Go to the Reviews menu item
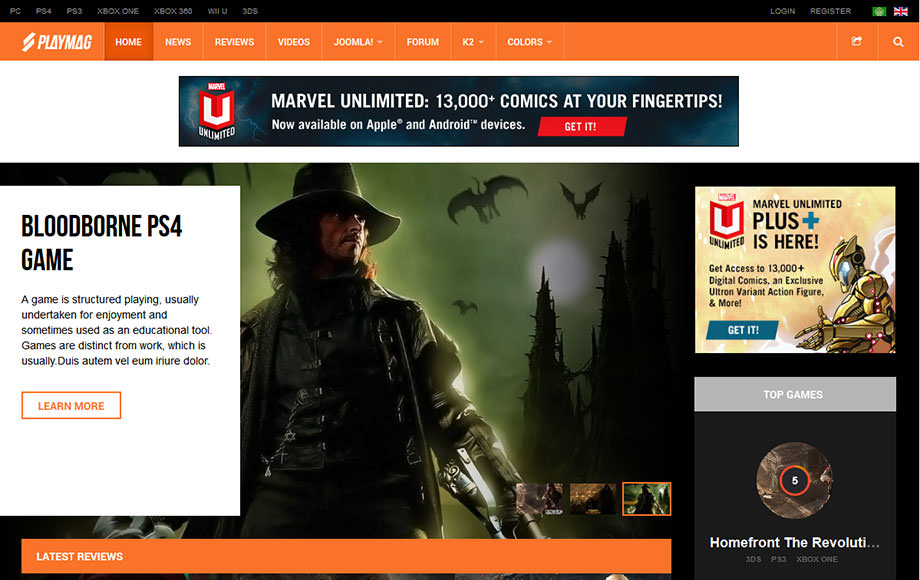This screenshot has width=920, height=580. tap(234, 42)
